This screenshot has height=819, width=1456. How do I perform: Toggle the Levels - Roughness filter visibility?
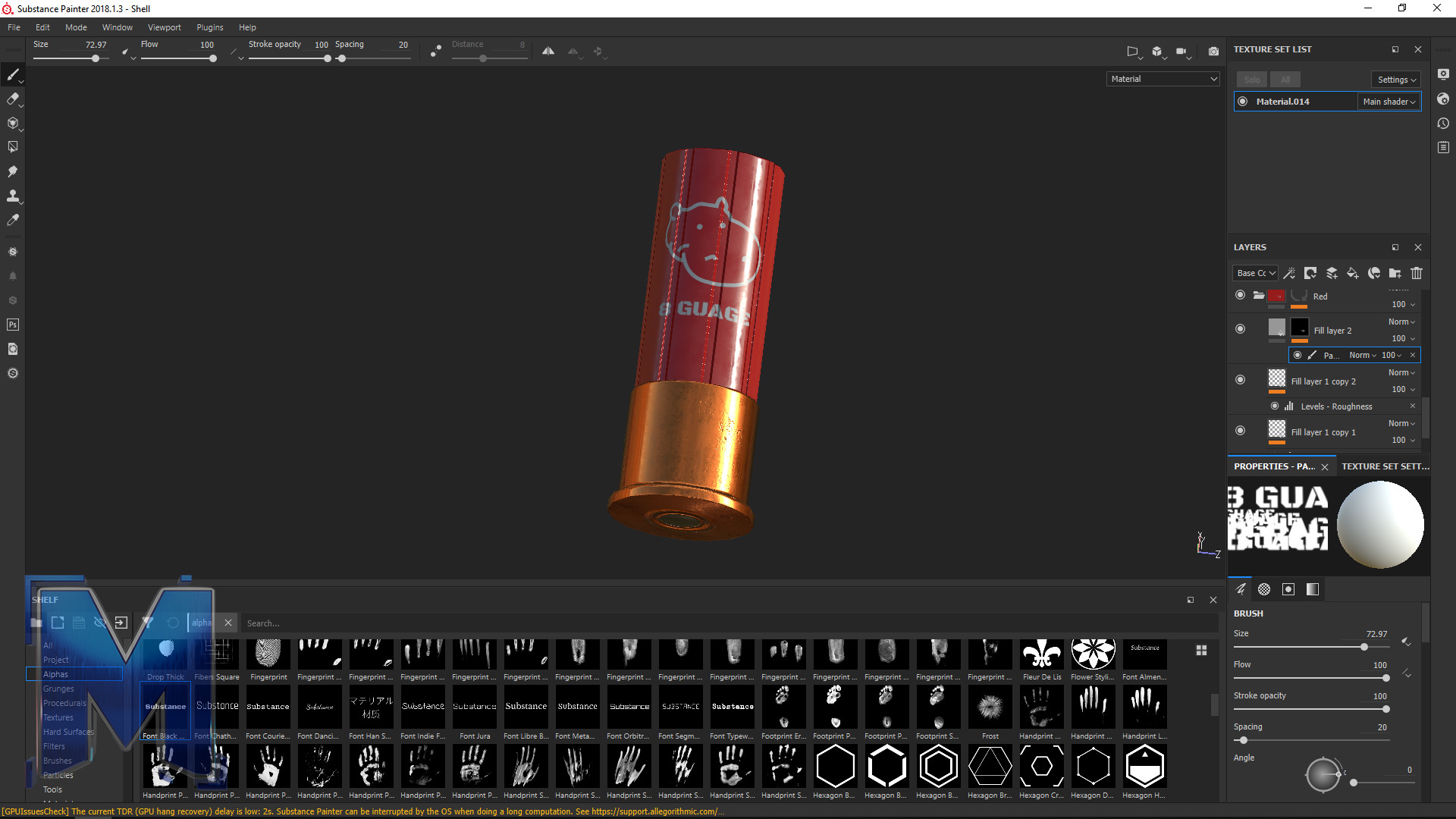(x=1275, y=406)
